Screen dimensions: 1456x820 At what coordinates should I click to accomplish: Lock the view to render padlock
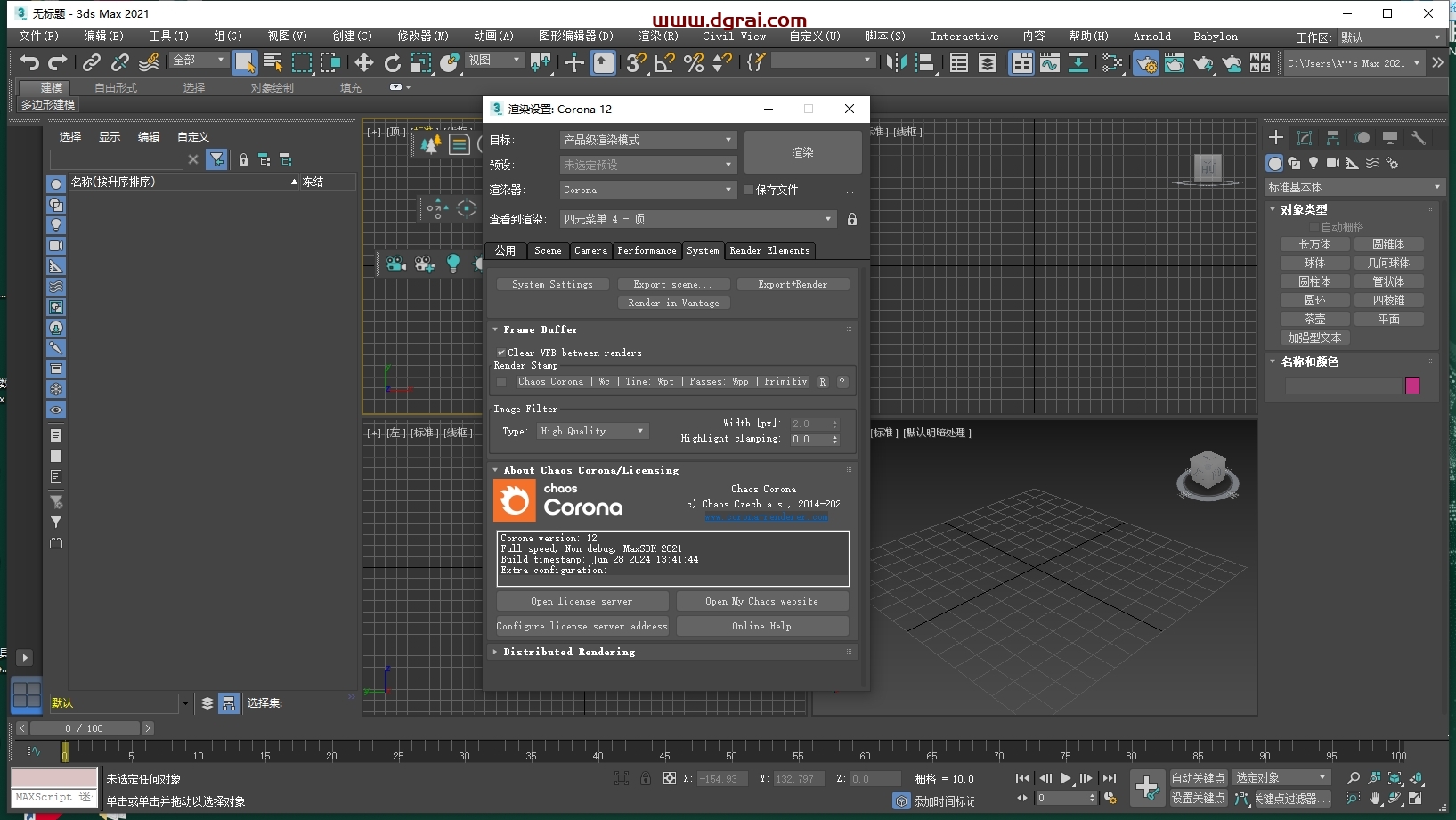[x=852, y=219]
